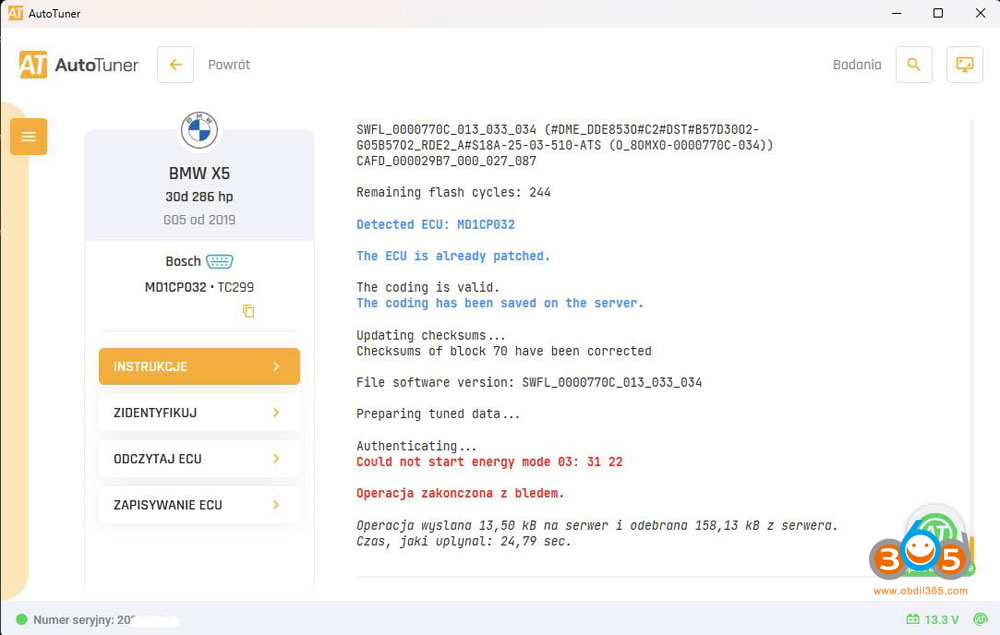Viewport: 1000px width, 635px height.
Task: Click the 'Czas, jaki uplynal' elapsed time line
Action: point(464,541)
